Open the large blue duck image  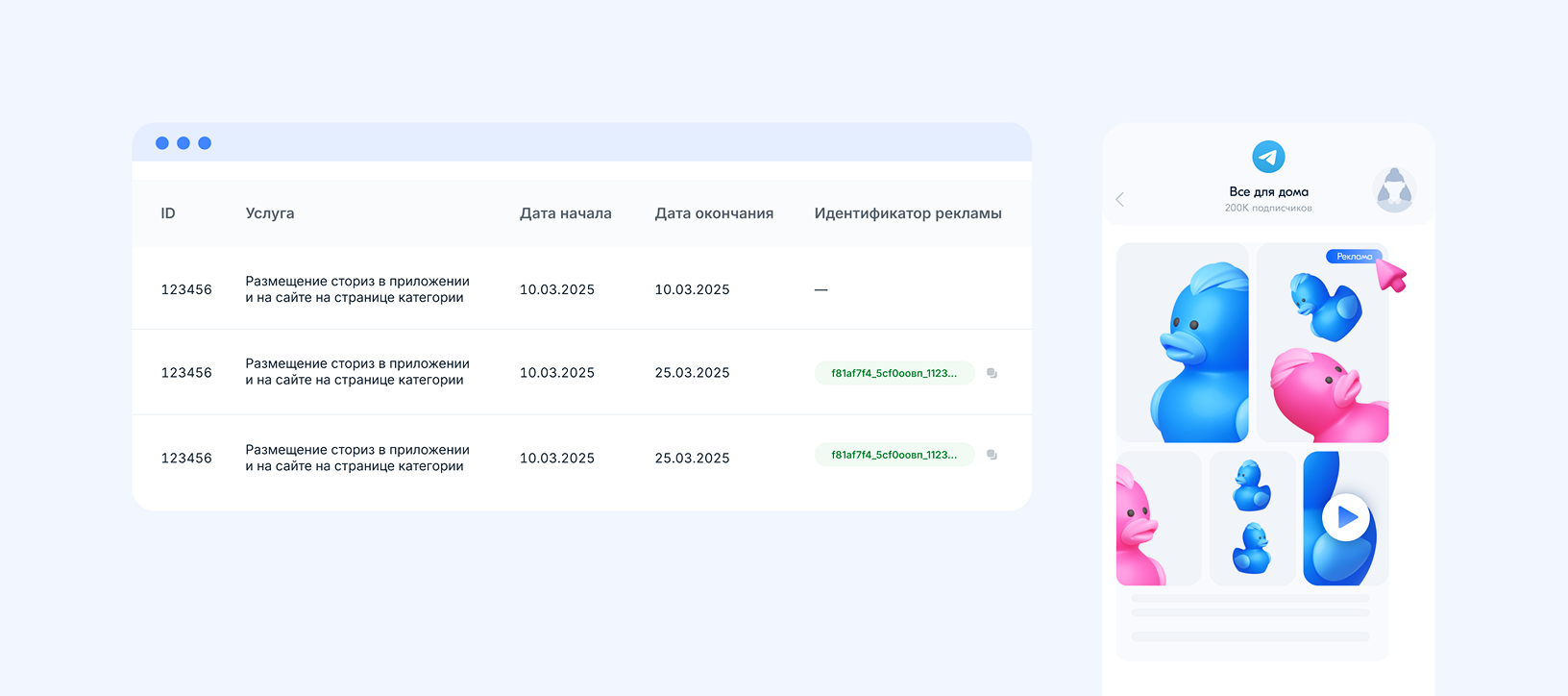tap(1183, 342)
